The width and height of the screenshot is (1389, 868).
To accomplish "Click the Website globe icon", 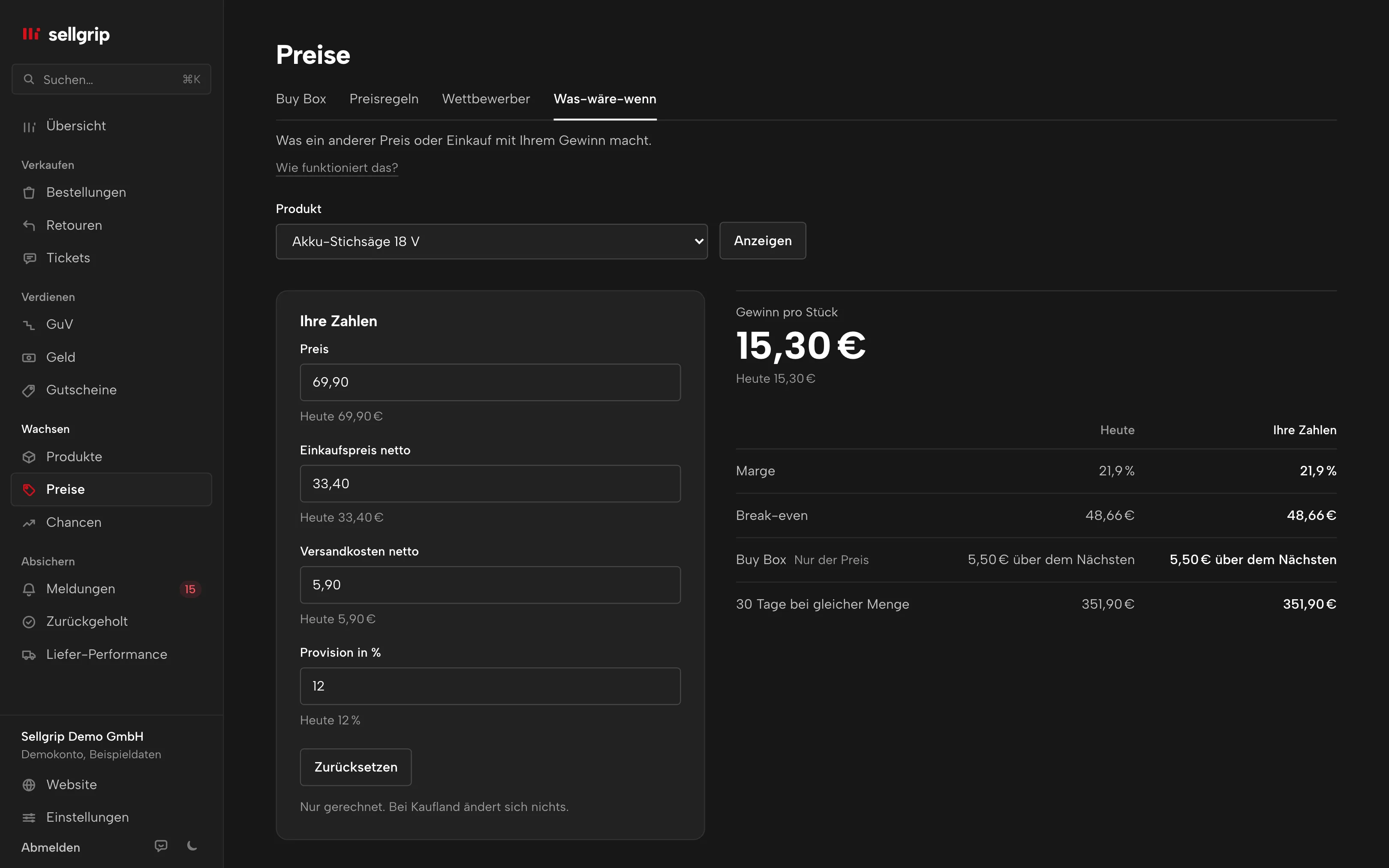I will pos(29,785).
